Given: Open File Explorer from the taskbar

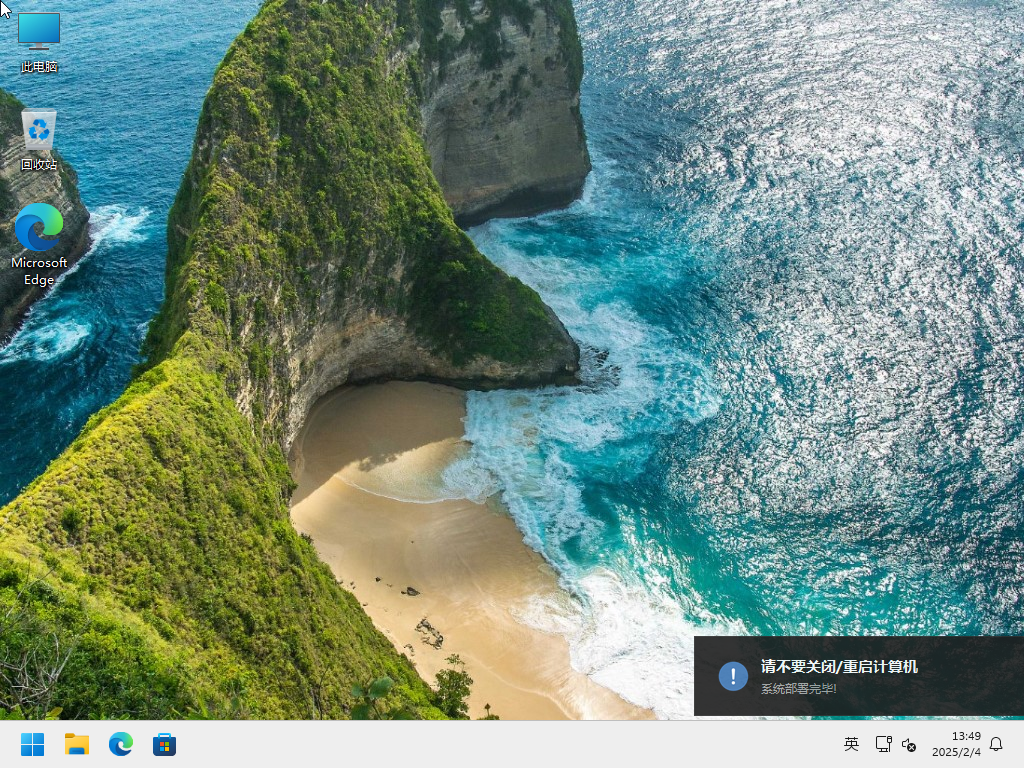Looking at the screenshot, I should [x=77, y=744].
